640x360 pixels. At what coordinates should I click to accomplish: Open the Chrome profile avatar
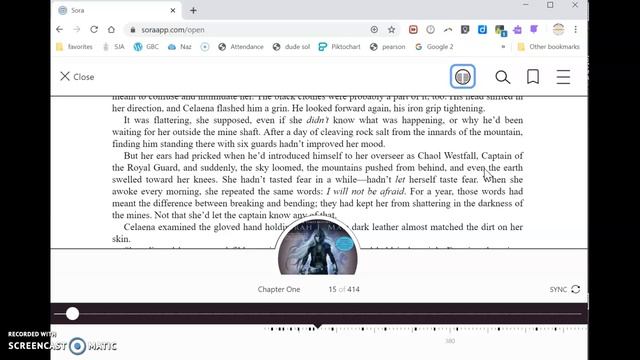point(558,29)
